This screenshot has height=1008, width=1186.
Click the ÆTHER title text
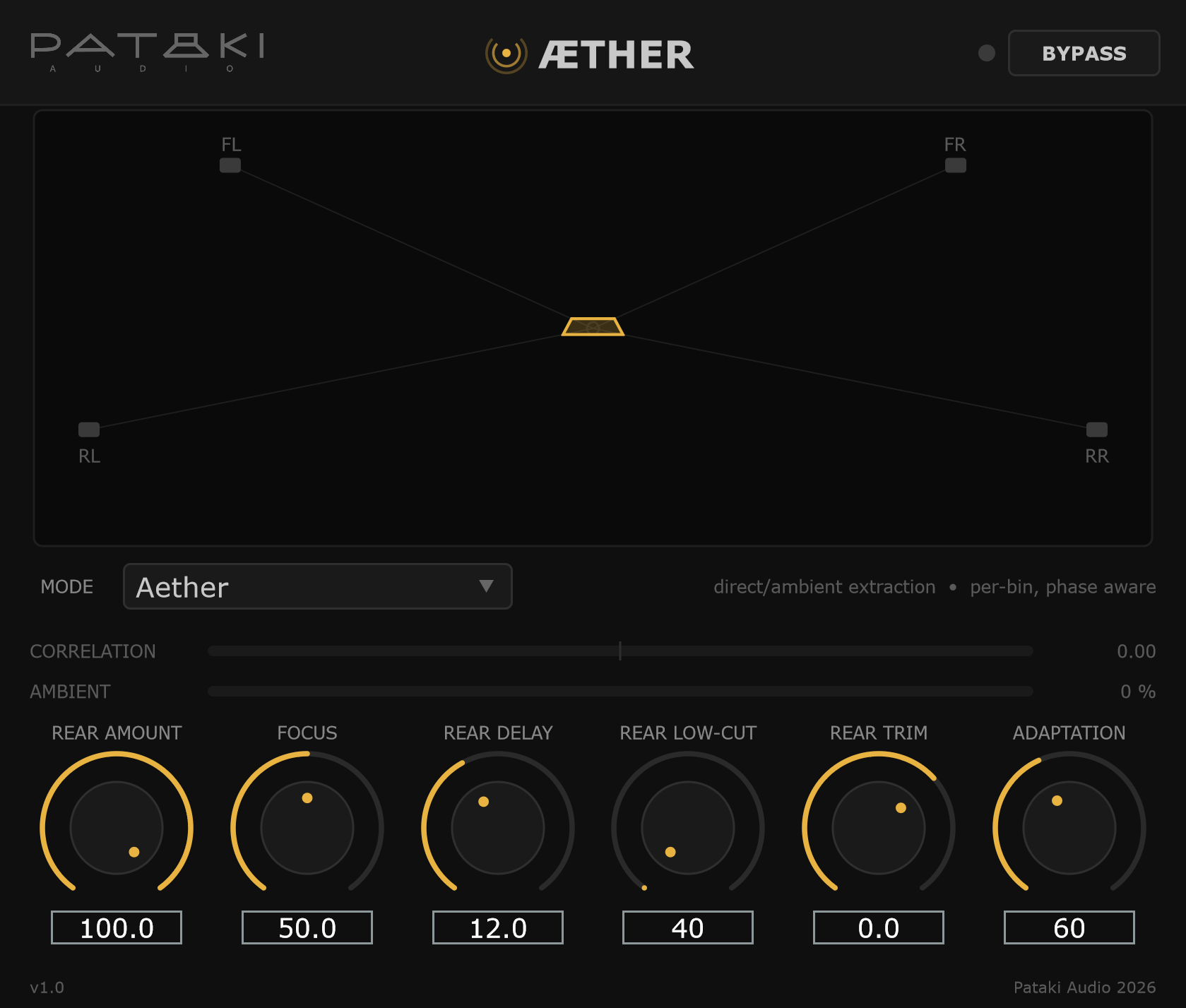click(617, 55)
